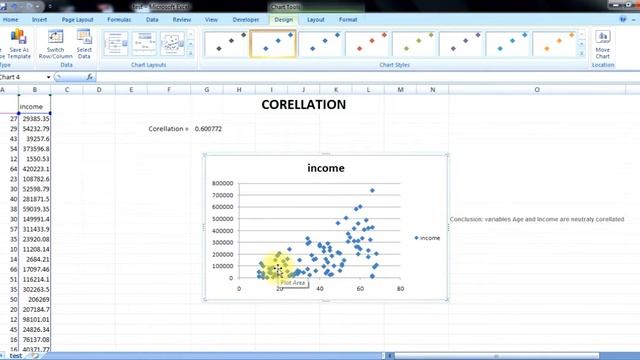Click cell with value 29385.35
Screen dimensions: 640x360
coord(35,119)
